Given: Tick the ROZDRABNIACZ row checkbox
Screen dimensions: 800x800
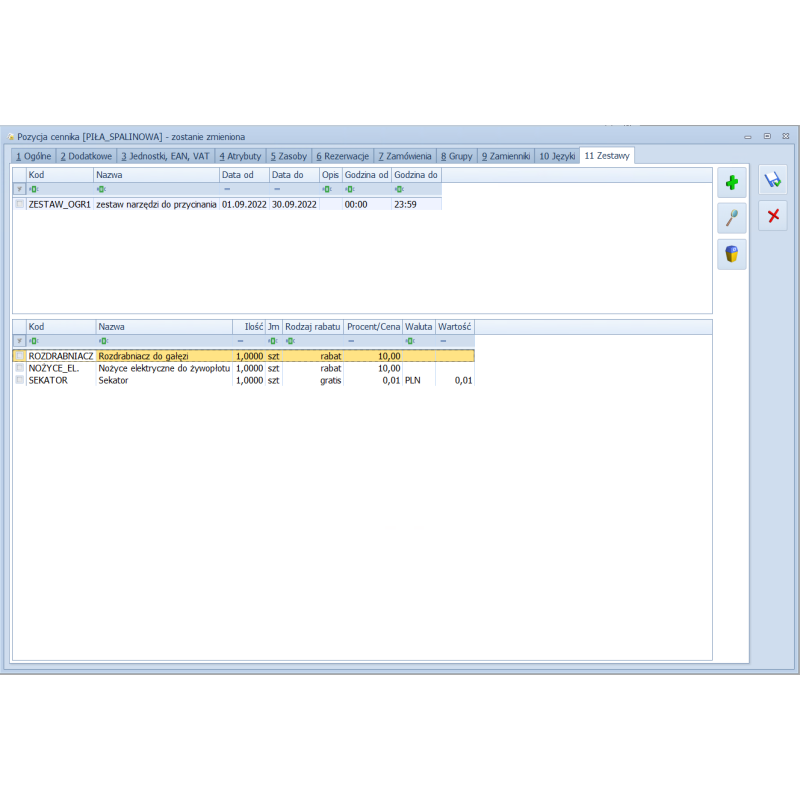Looking at the screenshot, I should point(20,356).
